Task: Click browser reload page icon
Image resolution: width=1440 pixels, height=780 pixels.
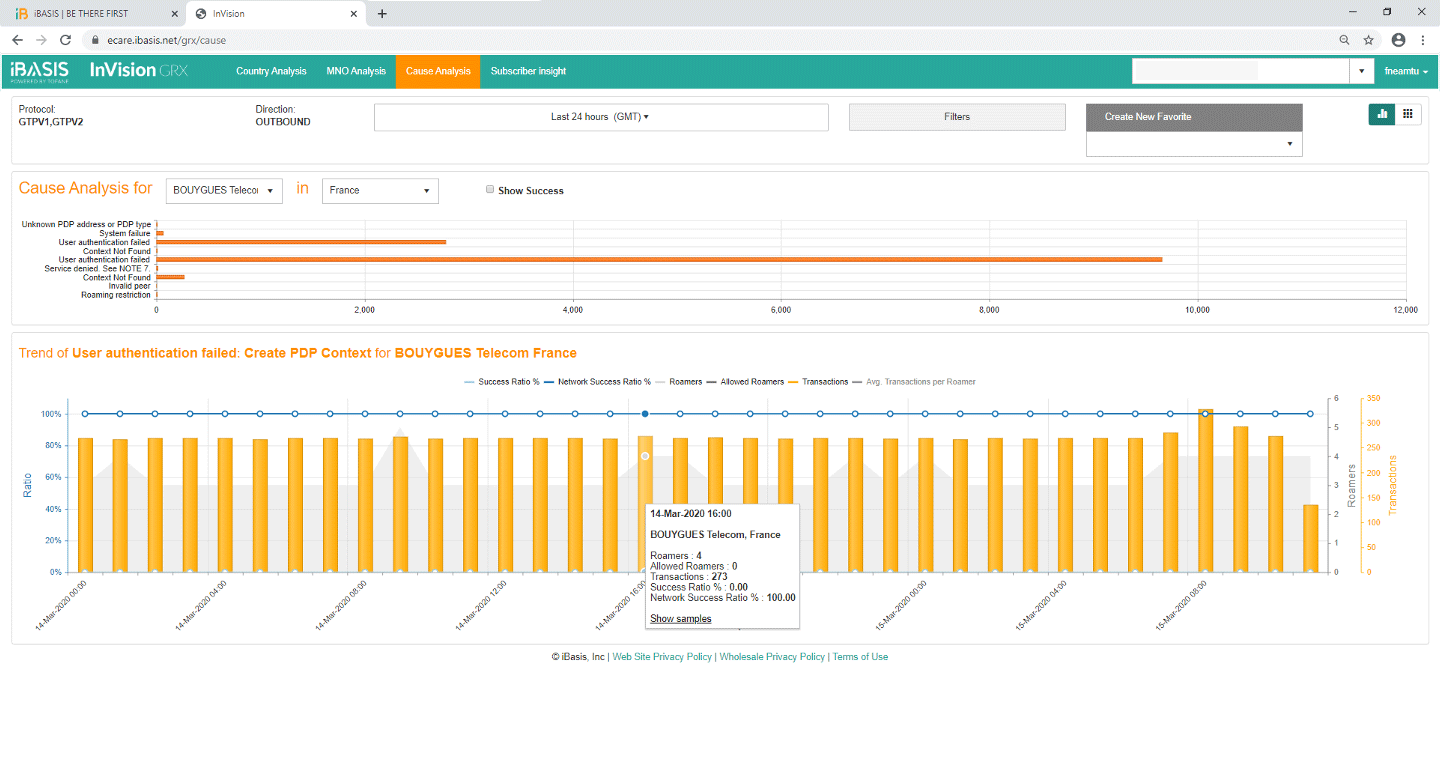Action: 66,40
